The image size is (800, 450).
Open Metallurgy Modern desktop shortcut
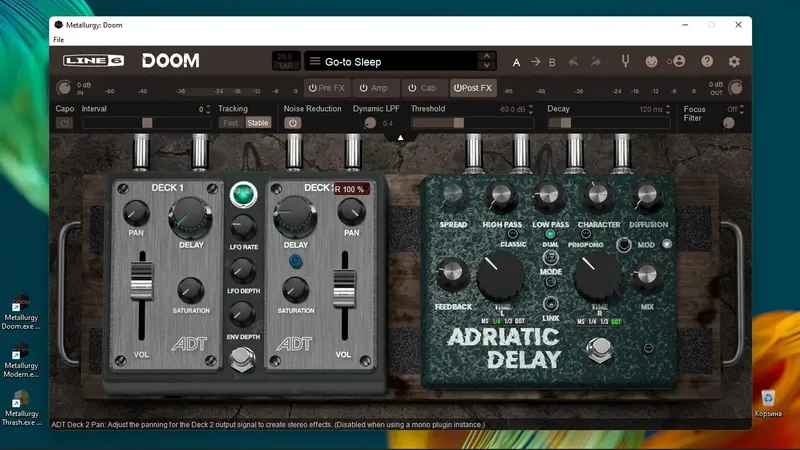tap(21, 361)
